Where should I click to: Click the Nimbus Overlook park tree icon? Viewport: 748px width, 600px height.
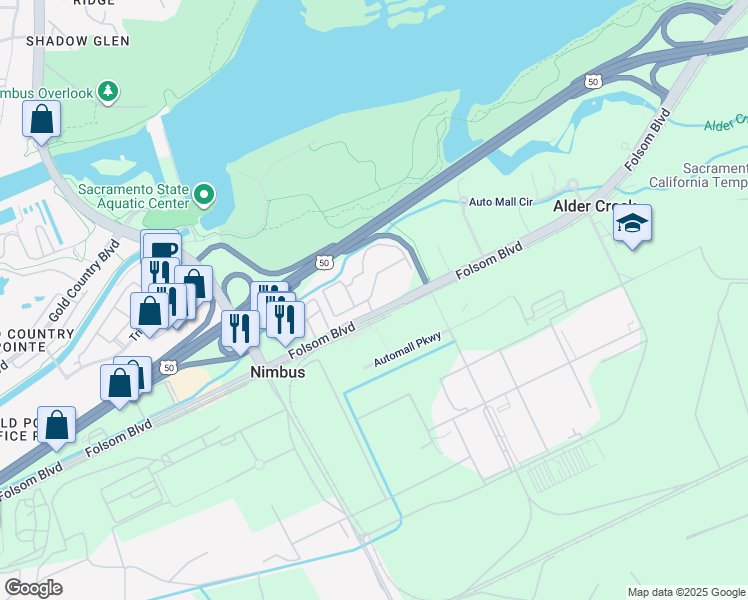[x=108, y=92]
